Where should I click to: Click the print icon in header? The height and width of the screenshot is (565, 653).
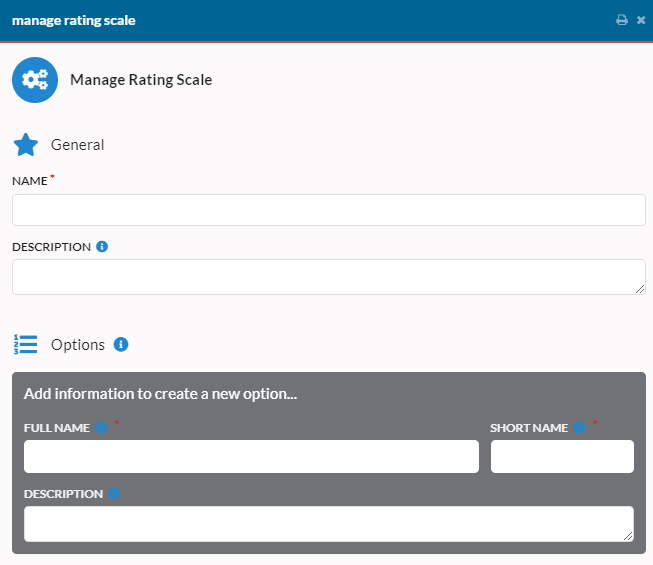(622, 20)
